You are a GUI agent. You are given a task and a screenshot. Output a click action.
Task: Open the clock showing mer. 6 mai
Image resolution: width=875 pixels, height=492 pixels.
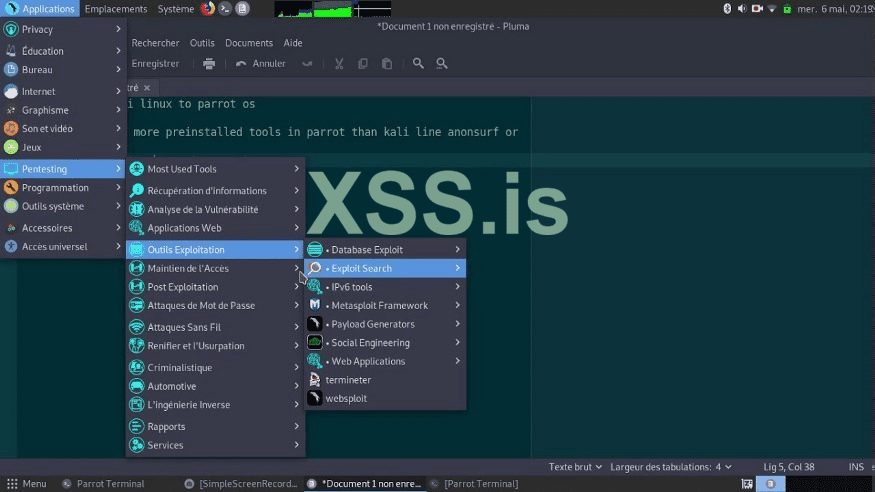click(835, 8)
